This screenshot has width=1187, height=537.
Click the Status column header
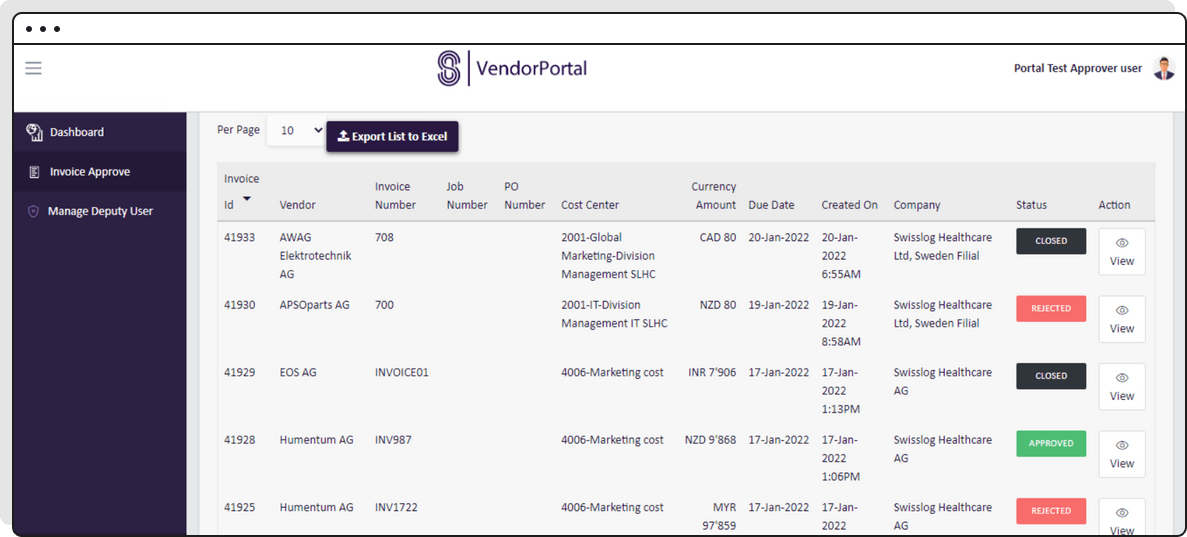1031,205
